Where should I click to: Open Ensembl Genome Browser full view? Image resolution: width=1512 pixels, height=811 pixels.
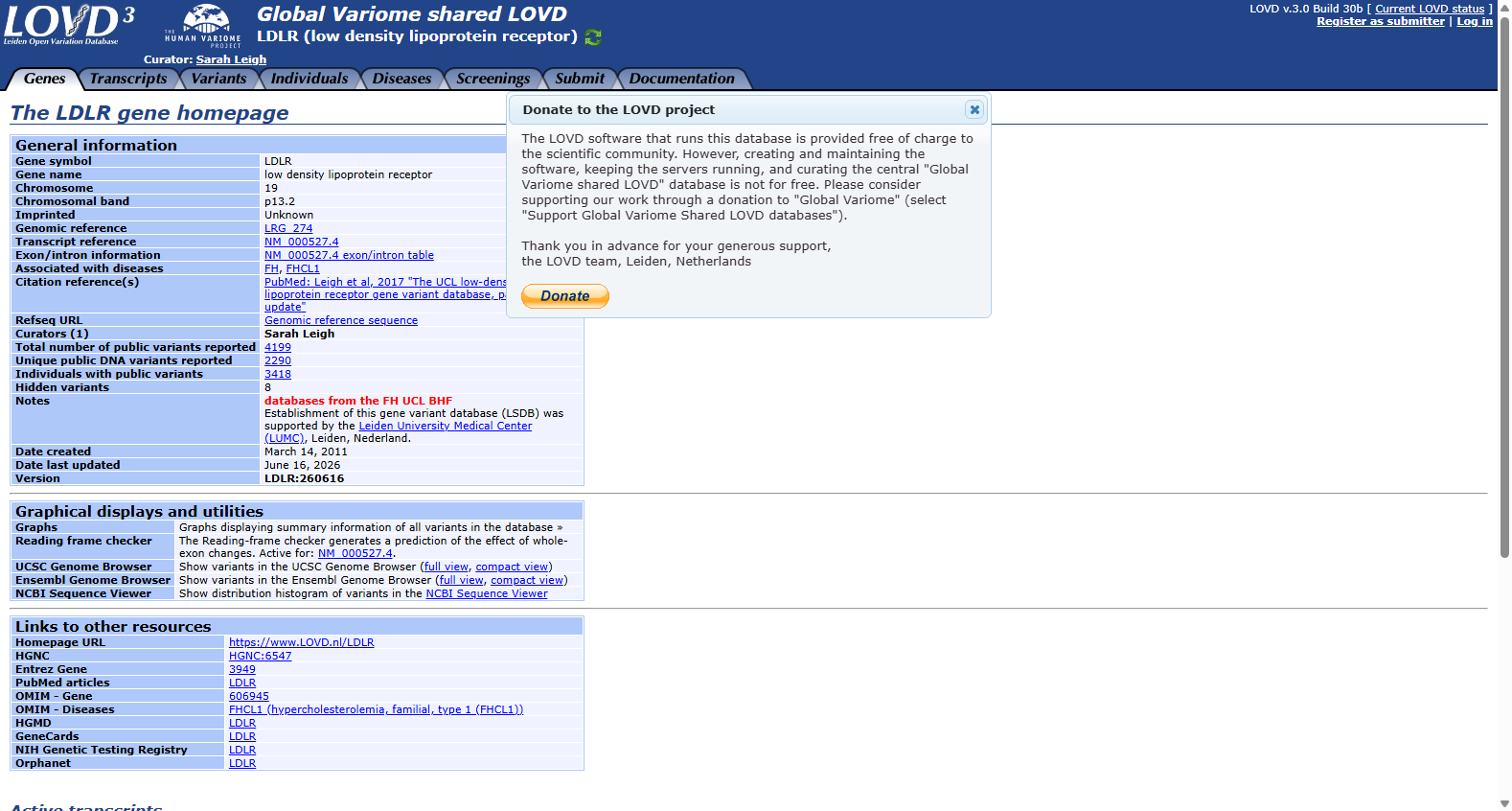(x=462, y=580)
